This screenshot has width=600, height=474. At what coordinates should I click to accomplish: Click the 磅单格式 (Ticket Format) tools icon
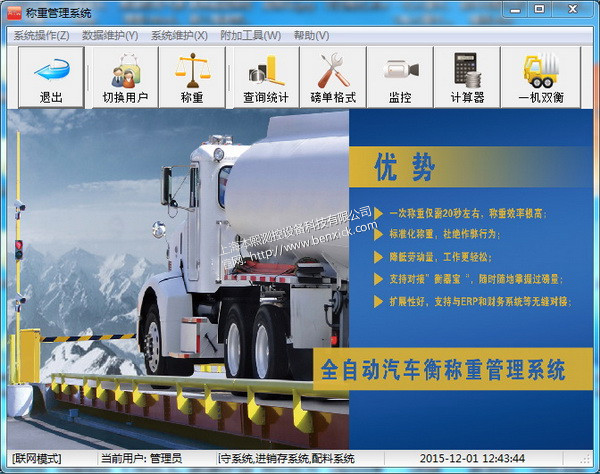tap(334, 77)
